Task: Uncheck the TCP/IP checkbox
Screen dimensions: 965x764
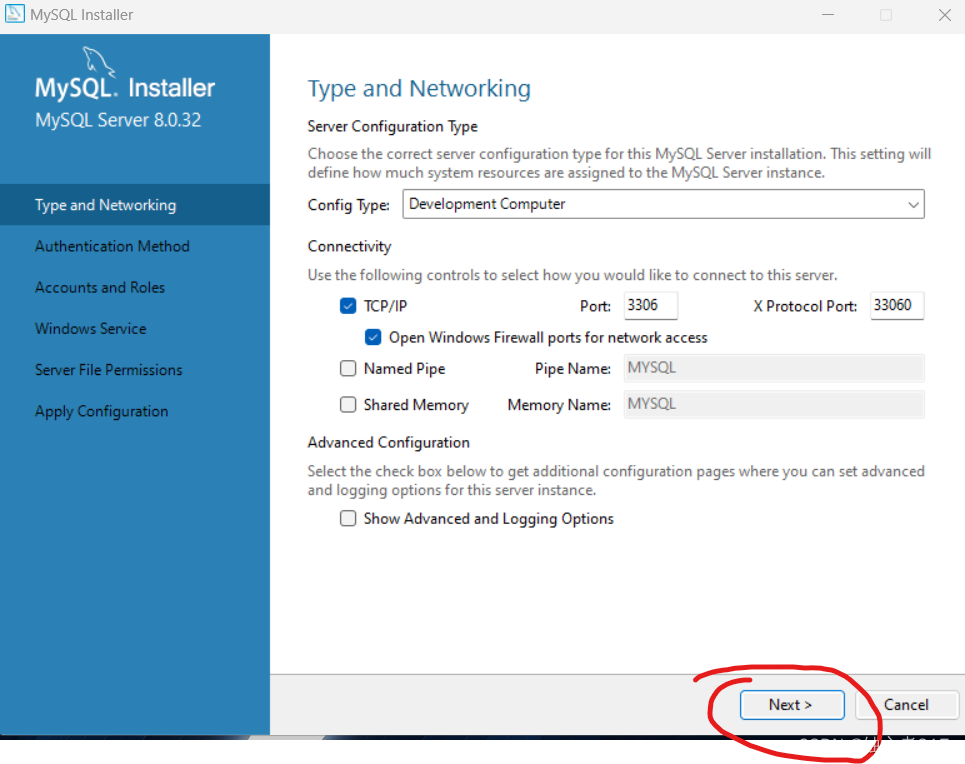Action: tap(348, 306)
